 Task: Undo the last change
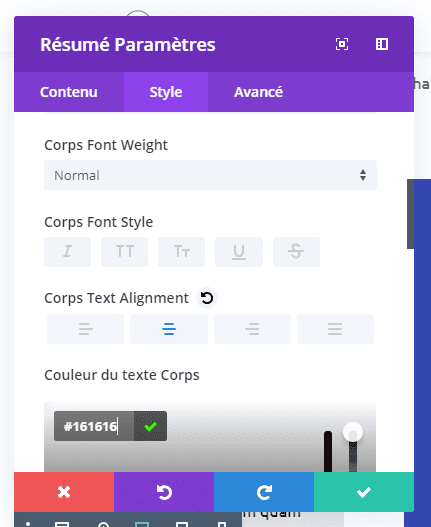[164, 492]
